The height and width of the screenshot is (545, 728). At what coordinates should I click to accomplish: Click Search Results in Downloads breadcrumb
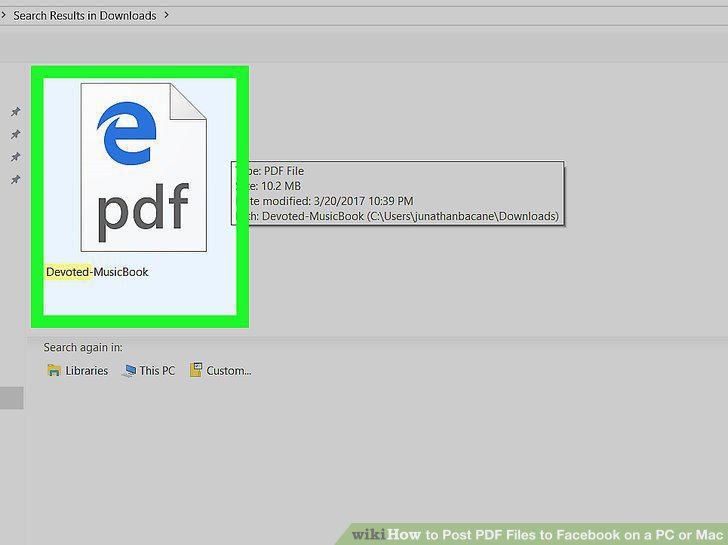pos(84,15)
